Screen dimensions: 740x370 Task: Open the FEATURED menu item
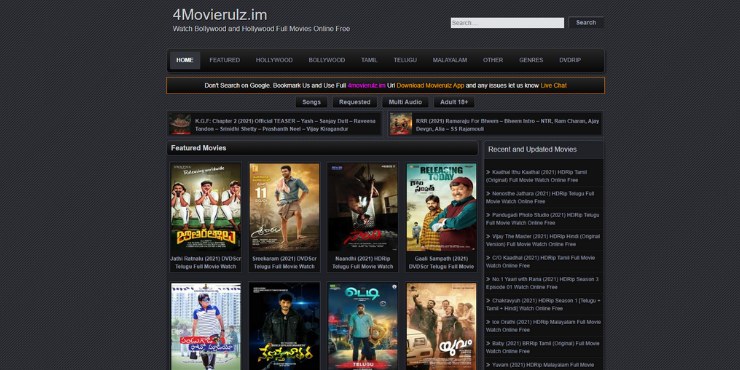click(225, 60)
